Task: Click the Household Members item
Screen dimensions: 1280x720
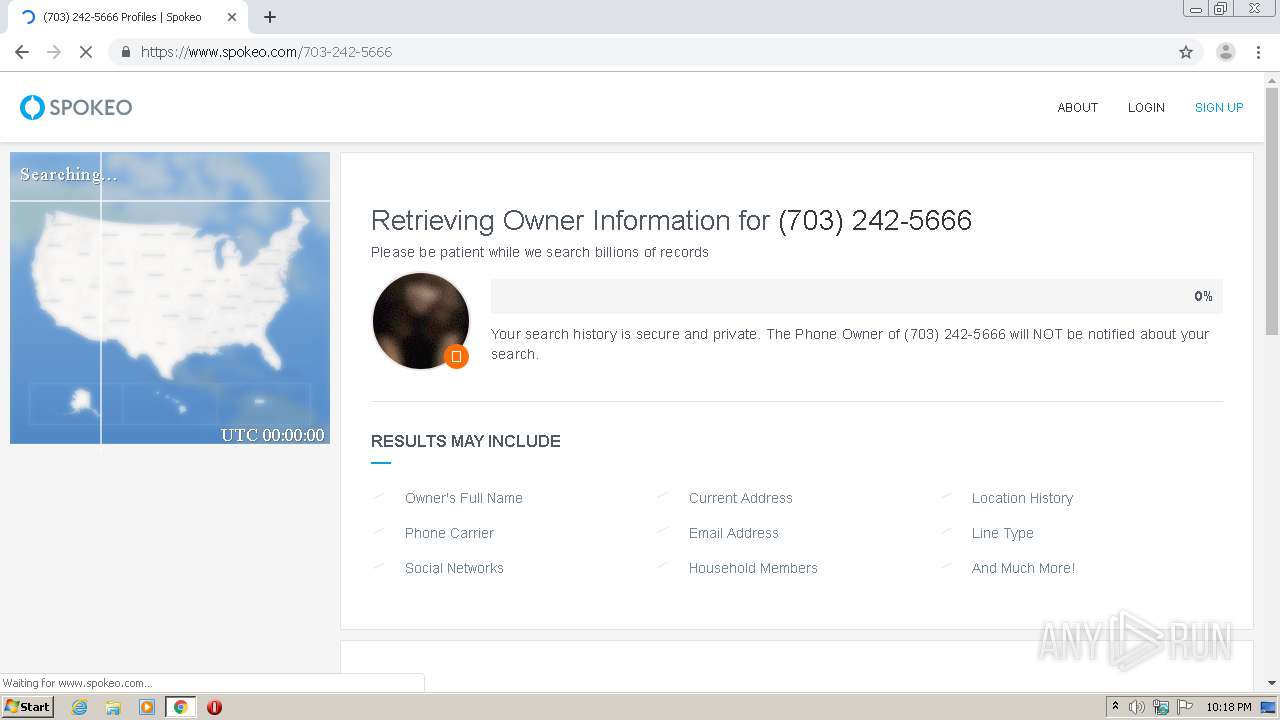Action: pyautogui.click(x=753, y=568)
